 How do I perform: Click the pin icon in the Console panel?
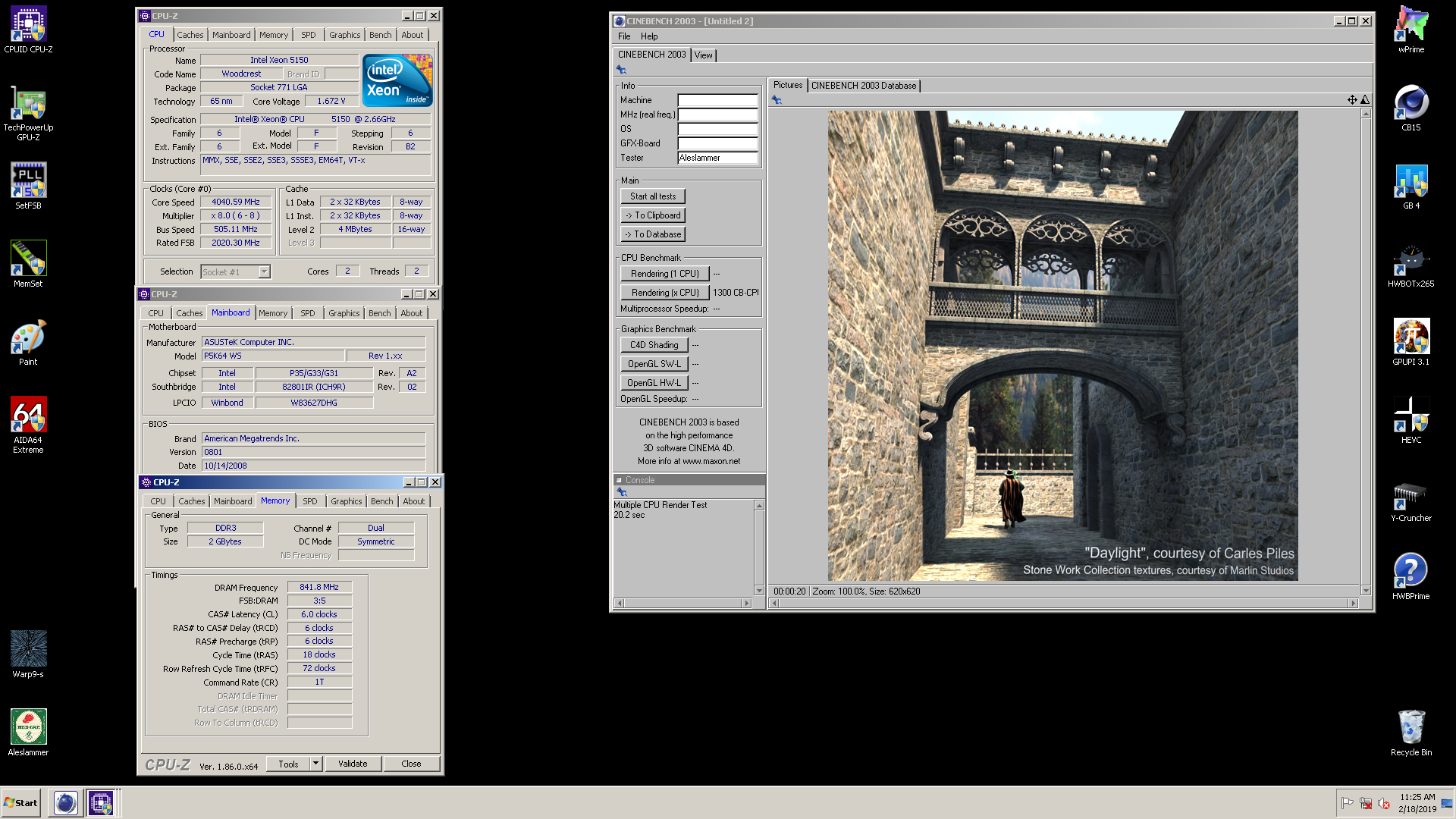622,491
